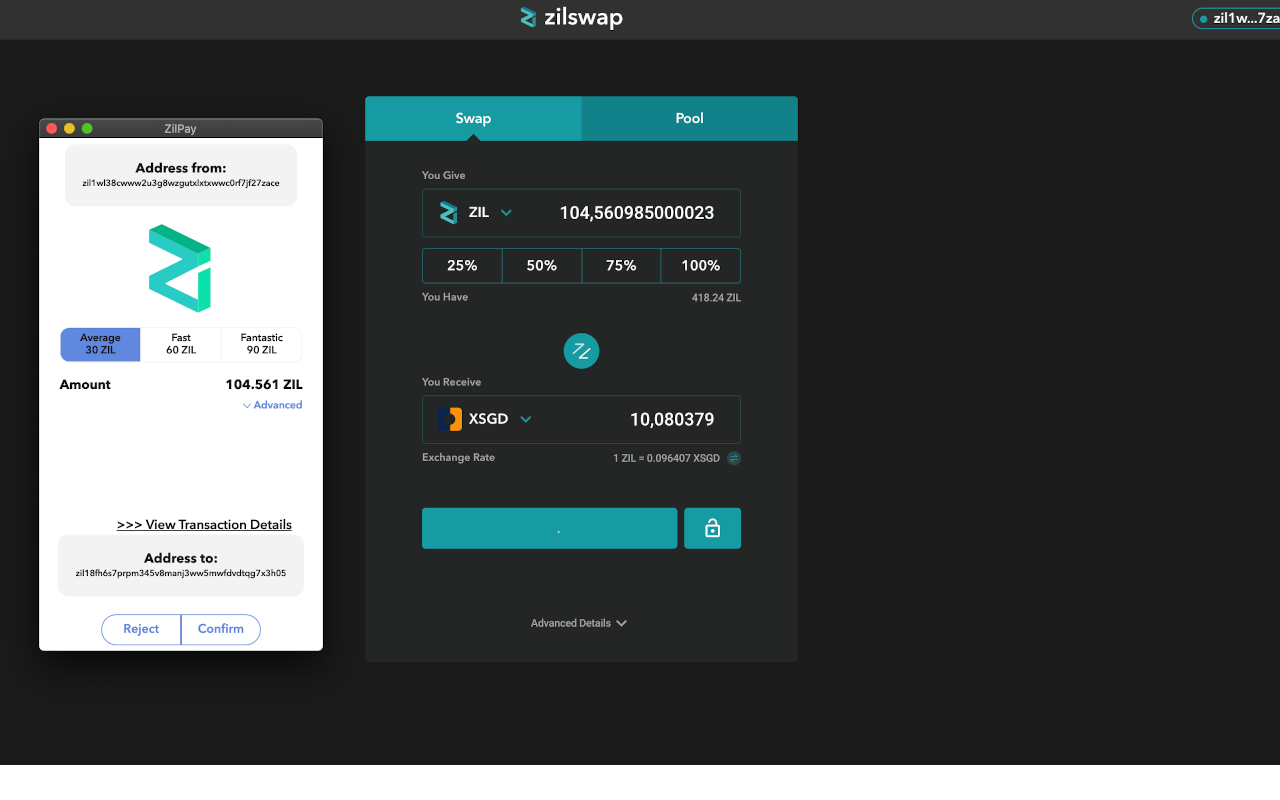The image size is (1280, 800).
Task: Switch to the Pool tab
Action: point(690,118)
